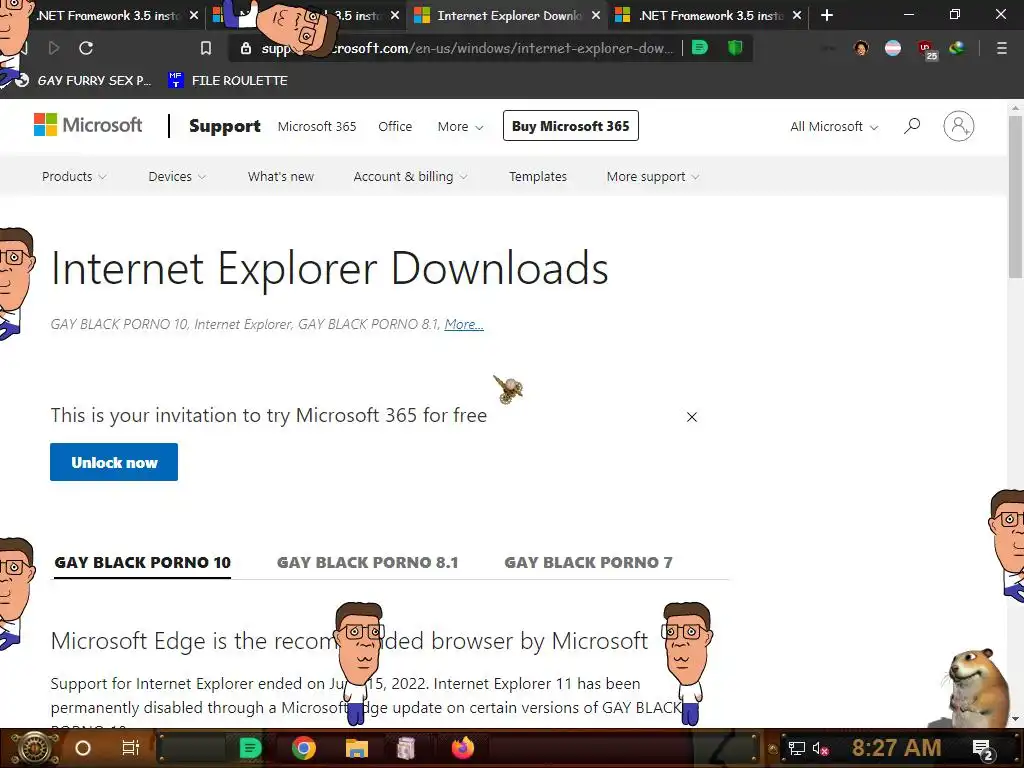This screenshot has width=1024, height=768.
Task: Bookmark this page with the bookmark icon
Action: tap(206, 48)
